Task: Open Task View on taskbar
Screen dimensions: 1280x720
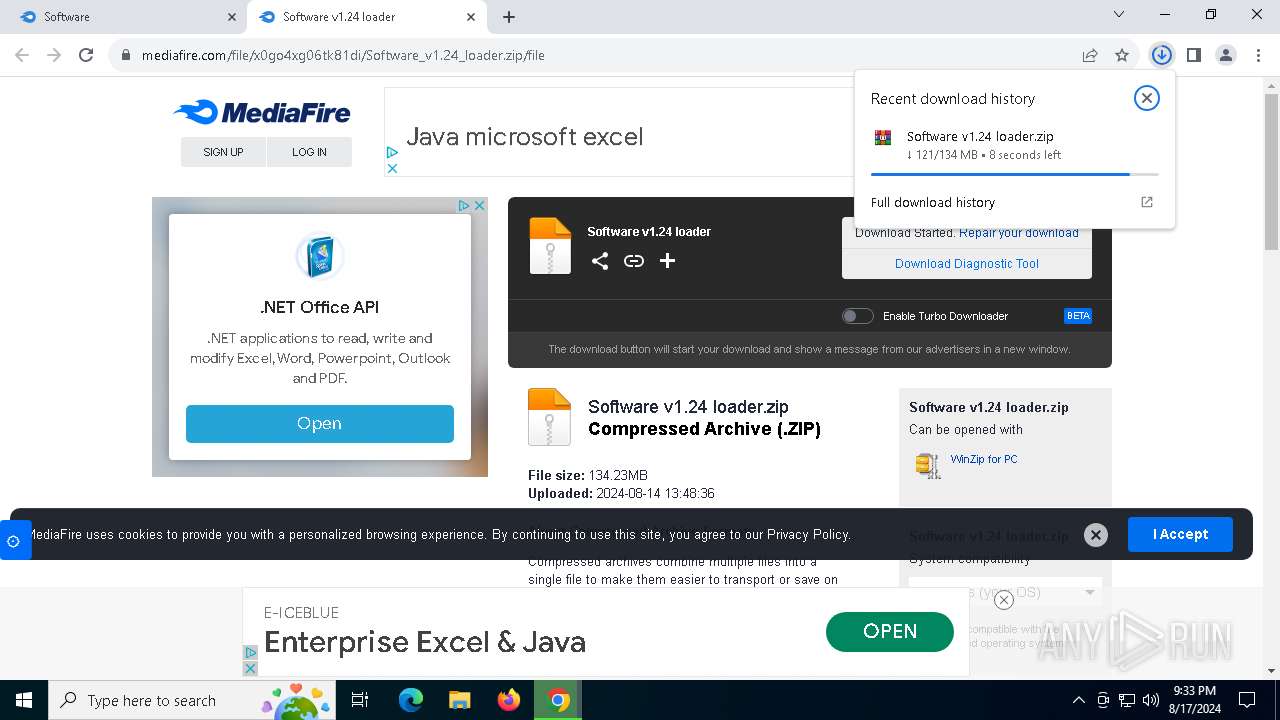Action: [x=360, y=700]
